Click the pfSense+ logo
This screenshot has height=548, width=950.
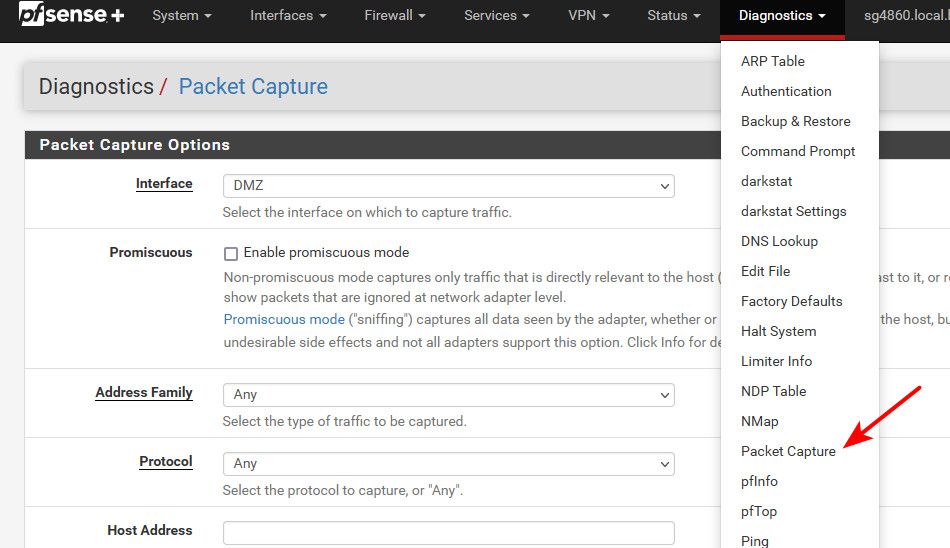tap(71, 15)
